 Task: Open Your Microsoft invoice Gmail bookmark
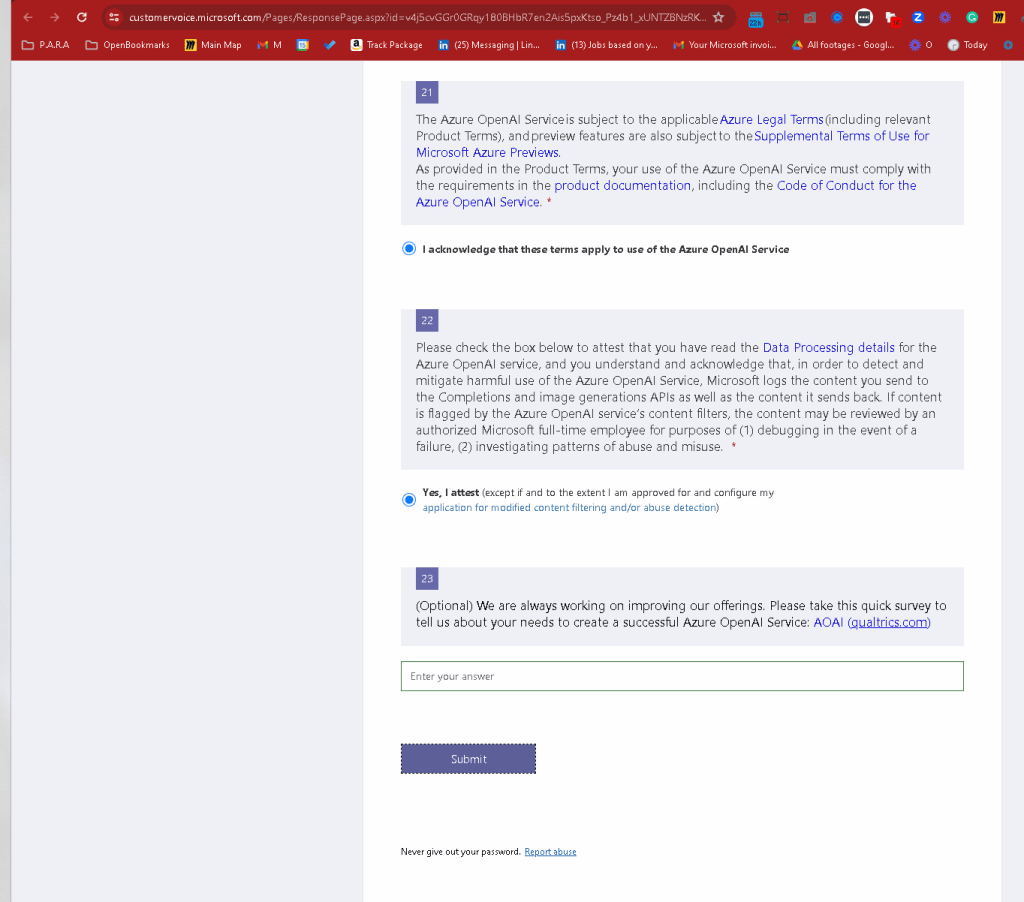point(725,45)
